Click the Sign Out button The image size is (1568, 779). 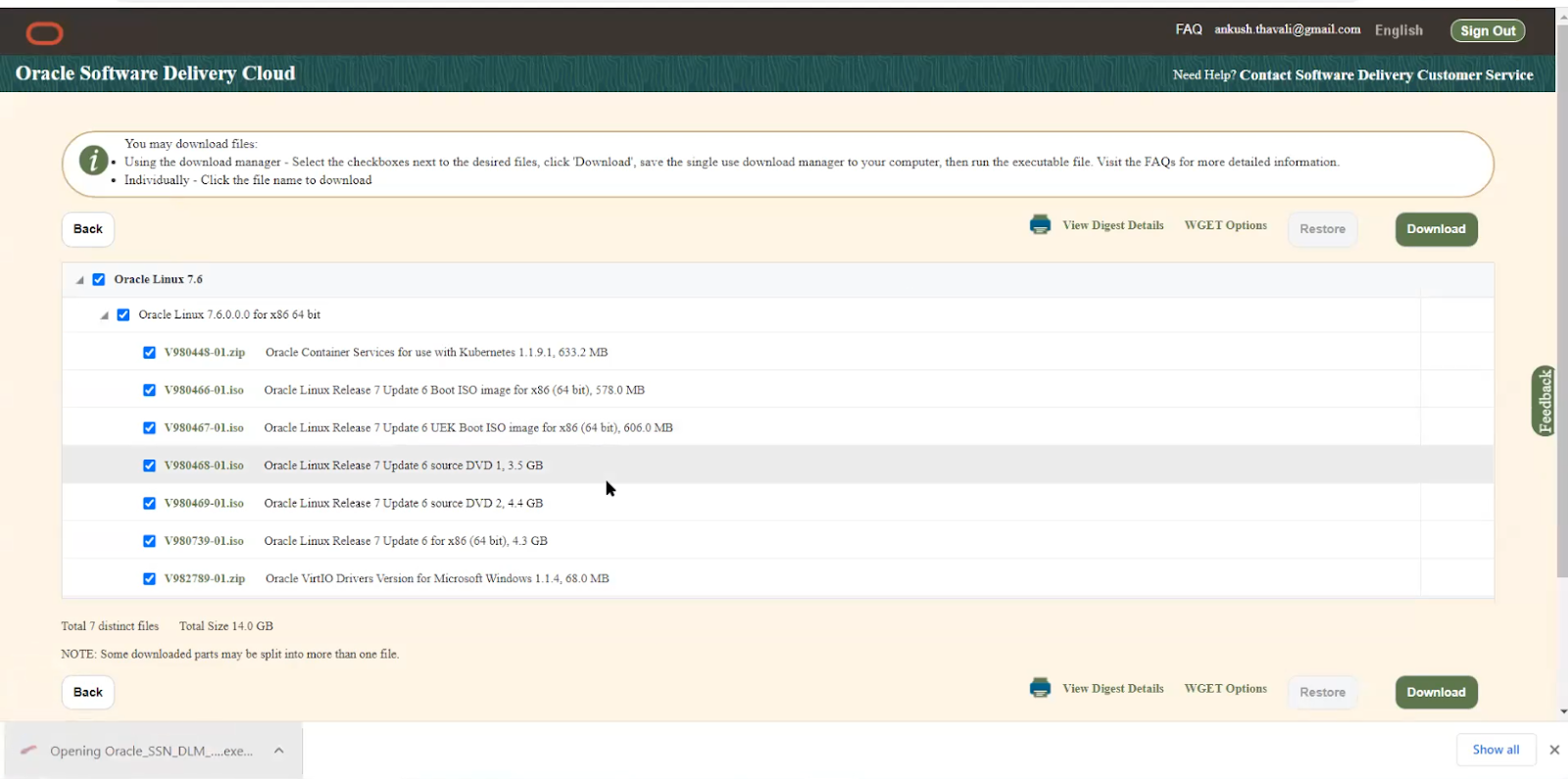point(1488,31)
